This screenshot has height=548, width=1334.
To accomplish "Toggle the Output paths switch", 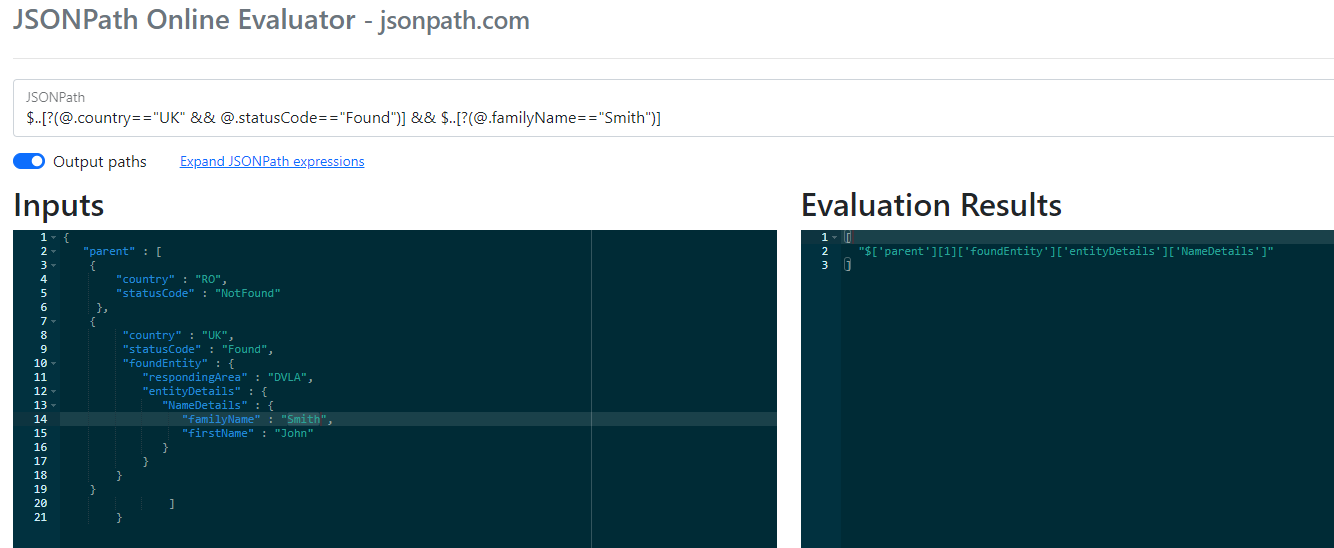I will coord(29,162).
